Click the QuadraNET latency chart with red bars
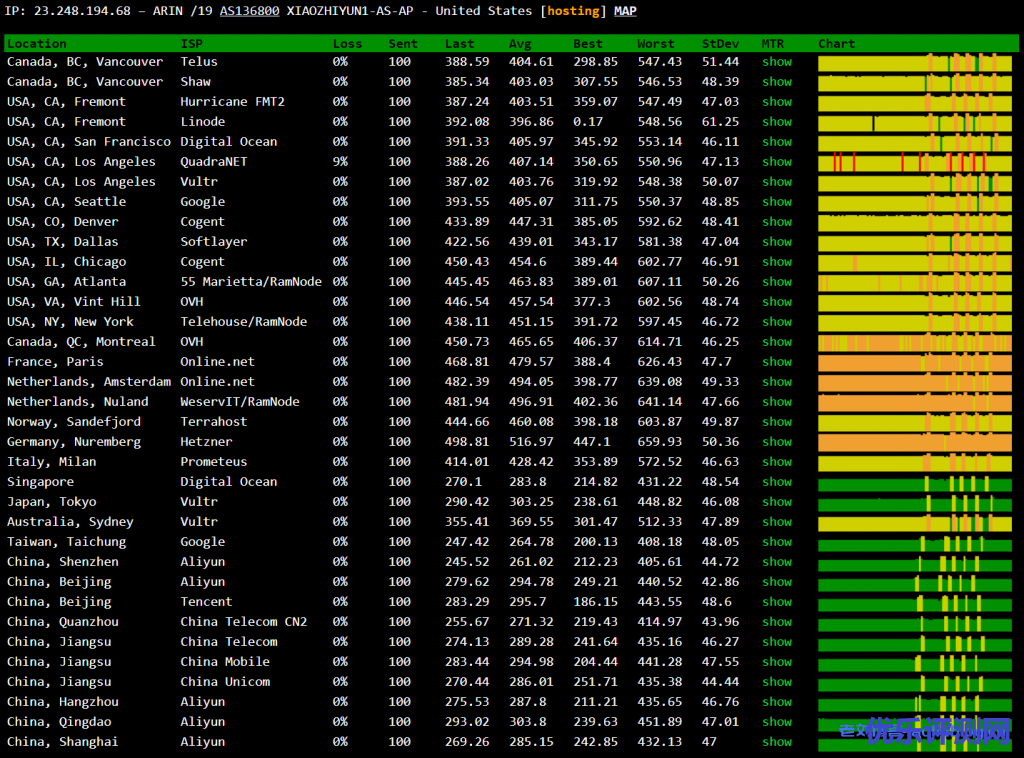1024x758 pixels. coord(914,162)
